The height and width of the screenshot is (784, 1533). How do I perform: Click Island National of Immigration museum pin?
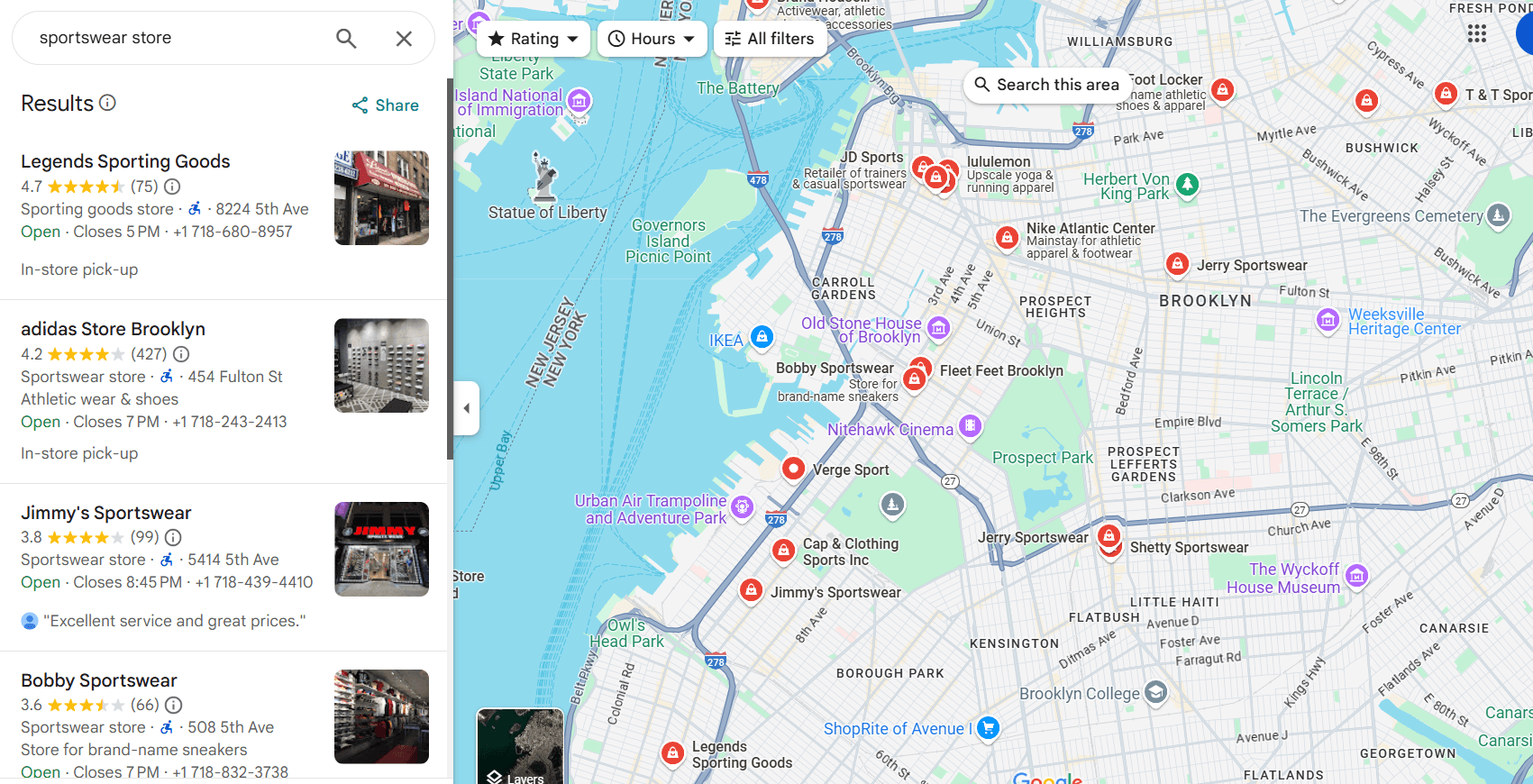[x=579, y=101]
